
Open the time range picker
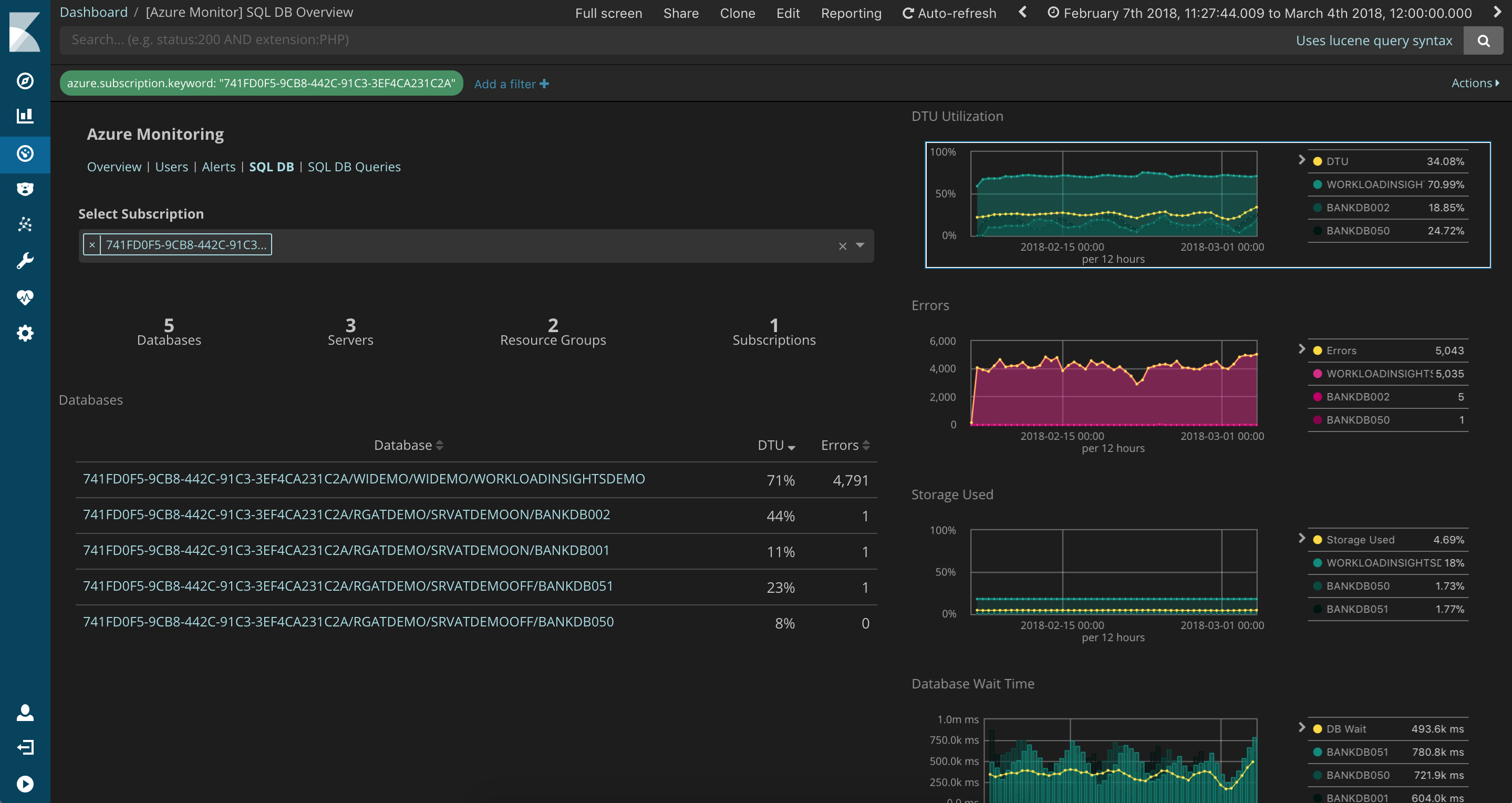pyautogui.click(x=1260, y=13)
